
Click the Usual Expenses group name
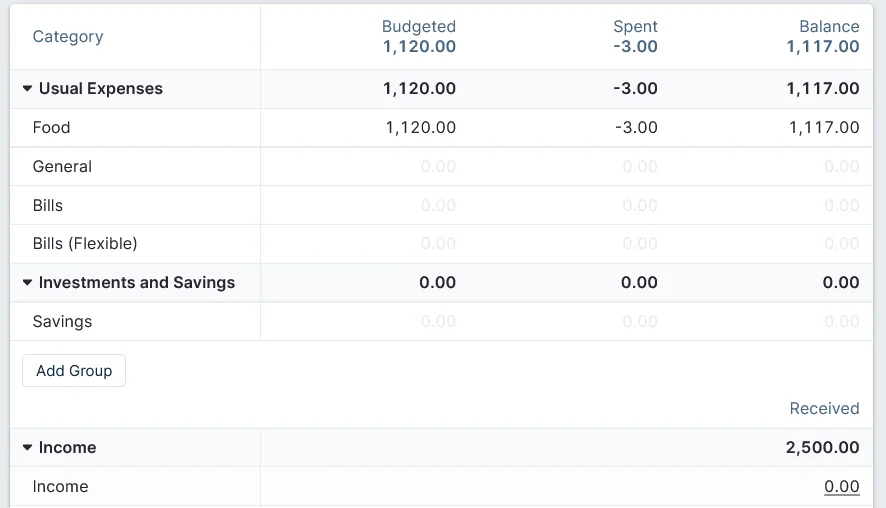(x=101, y=89)
